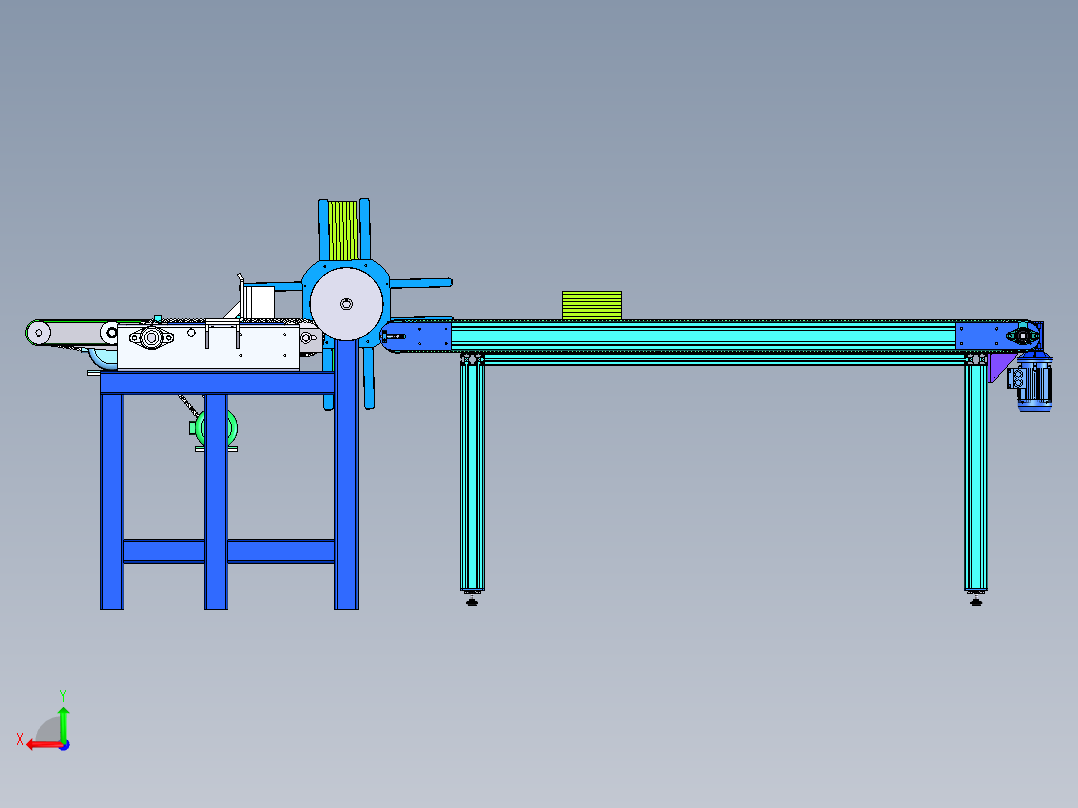Select the left end roller of the small belt conveyor
Image resolution: width=1078 pixels, height=808 pixels.
(x=38, y=333)
